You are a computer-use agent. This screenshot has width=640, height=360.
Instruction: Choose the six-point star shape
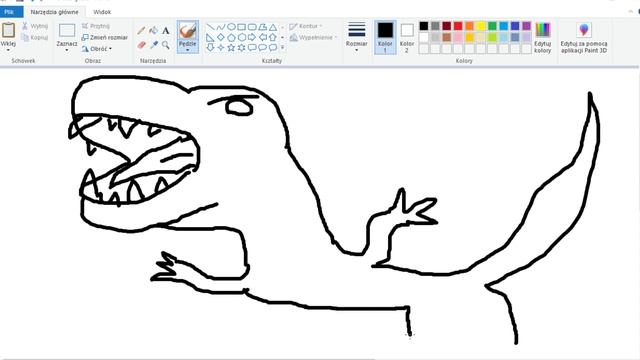click(x=242, y=47)
